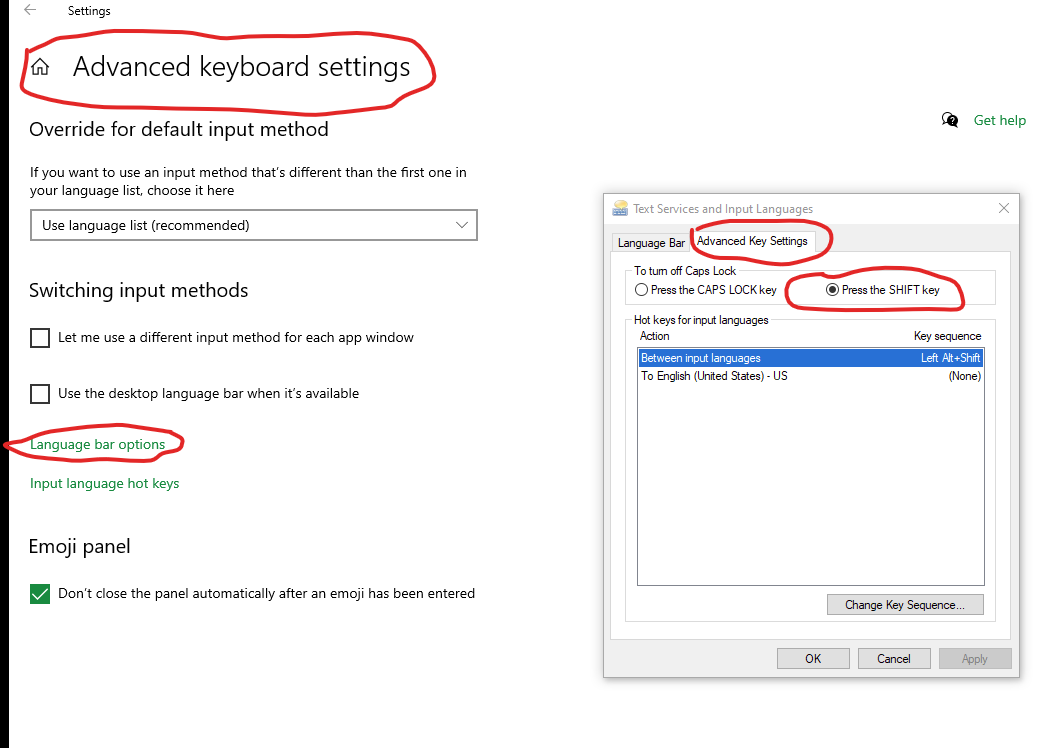Select To English (United States) - US hotkey row
The width and height of the screenshot is (1061, 748).
click(x=811, y=376)
